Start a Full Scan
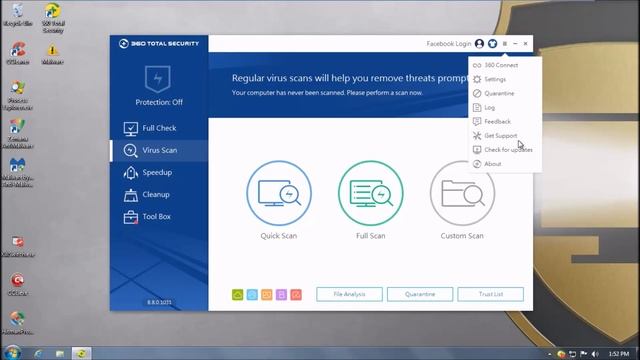The image size is (640, 360). (x=371, y=193)
